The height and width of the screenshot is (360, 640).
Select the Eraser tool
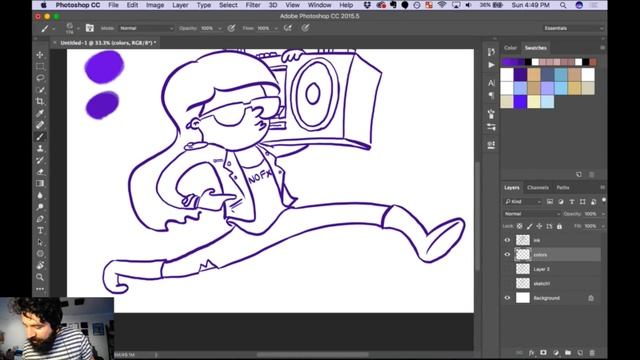tap(40, 172)
